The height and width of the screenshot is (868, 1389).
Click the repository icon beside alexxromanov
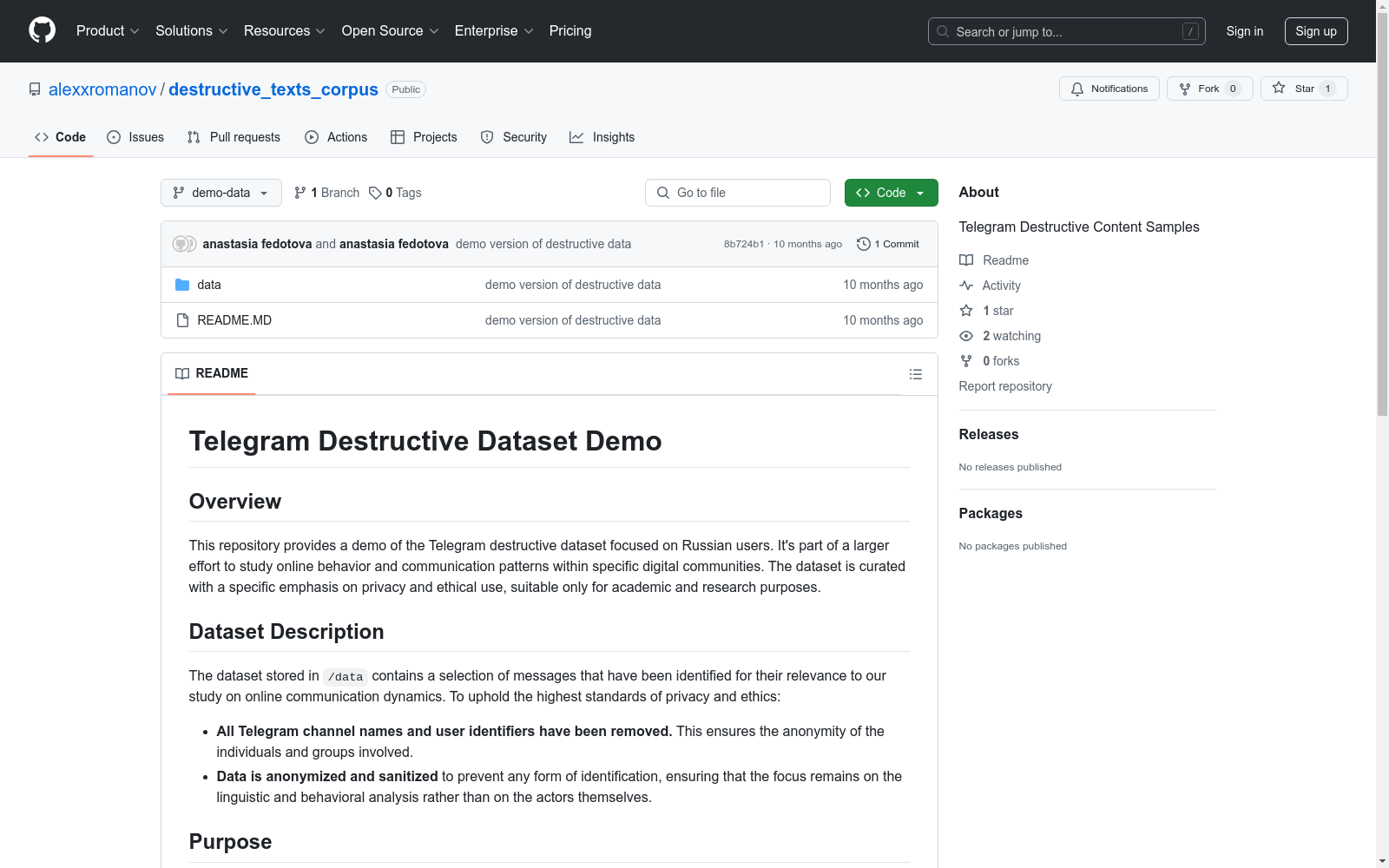pos(35,89)
